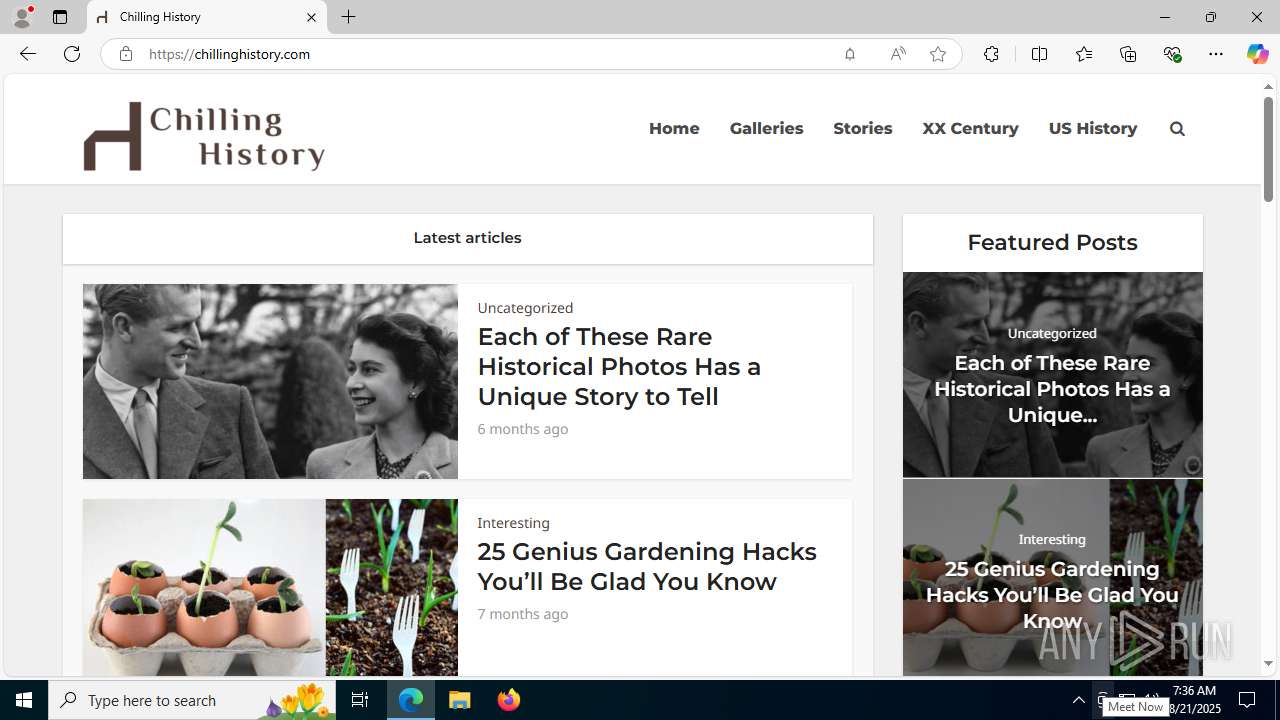1280x720 pixels.
Task: Open Windows Start menu
Action: click(x=24, y=700)
